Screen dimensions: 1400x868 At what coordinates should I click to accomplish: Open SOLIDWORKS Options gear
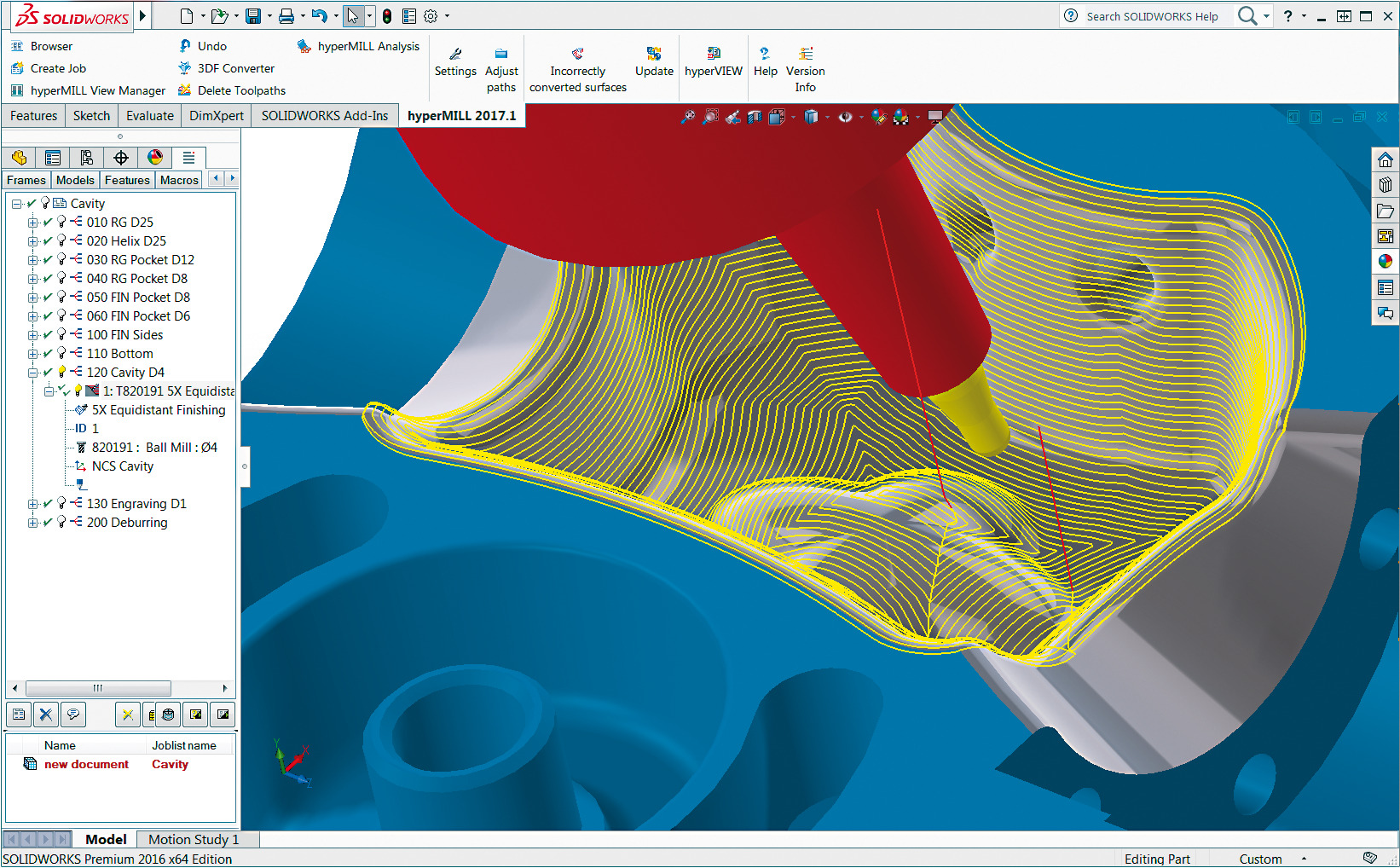(431, 16)
